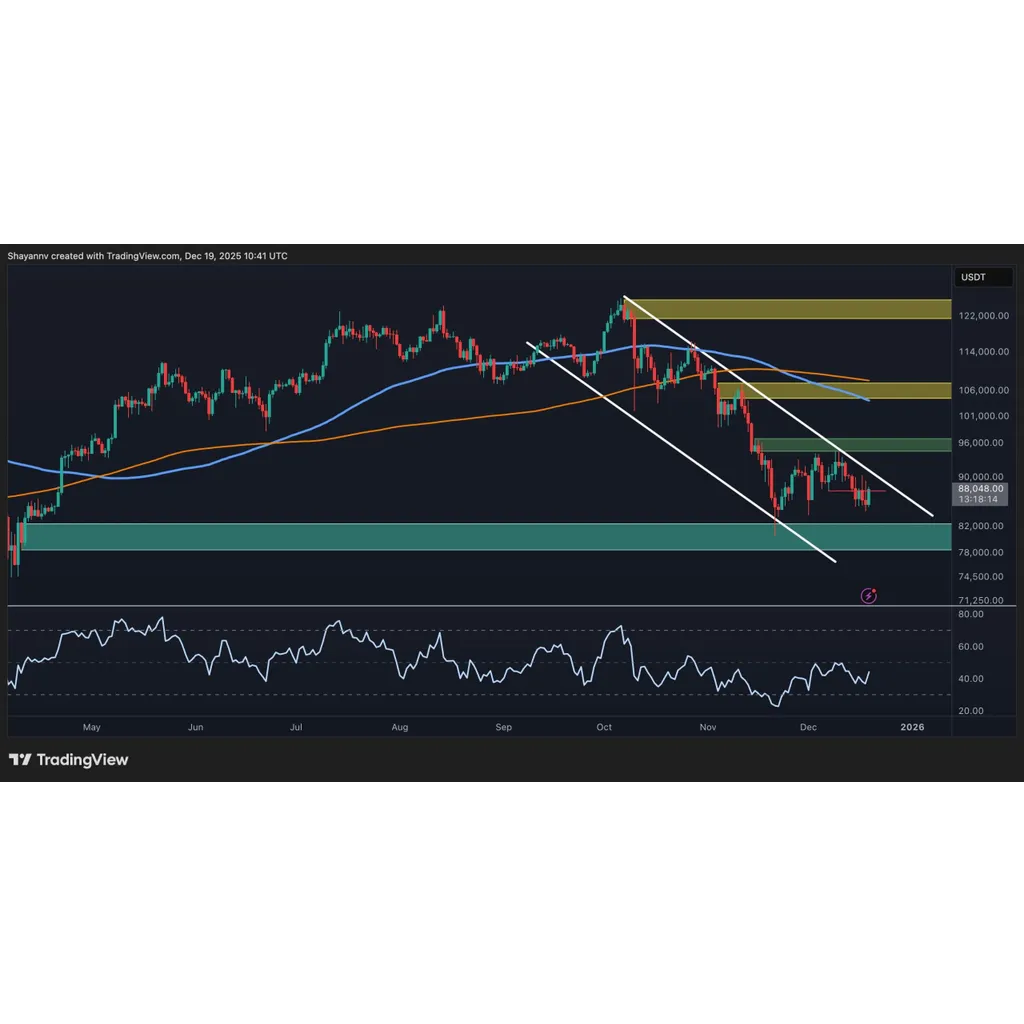
Task: Click the 96,000.00 price axis label
Action: coord(980,443)
